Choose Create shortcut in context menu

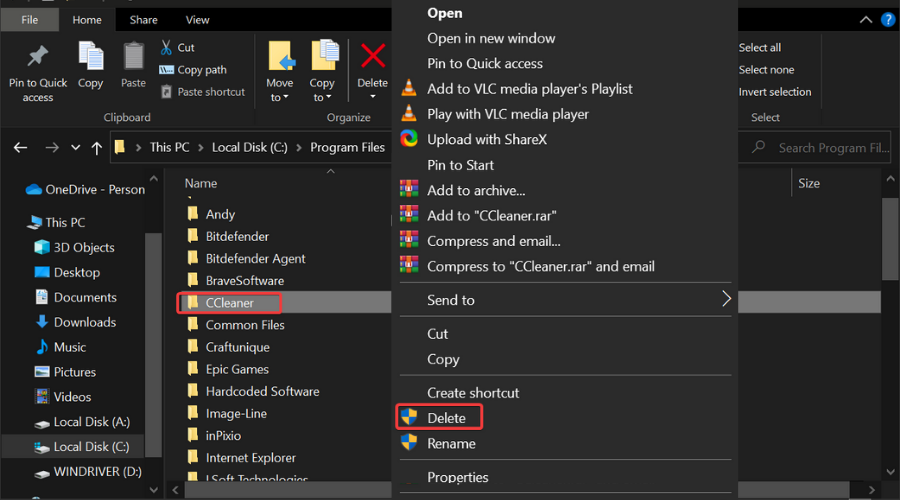point(473,393)
